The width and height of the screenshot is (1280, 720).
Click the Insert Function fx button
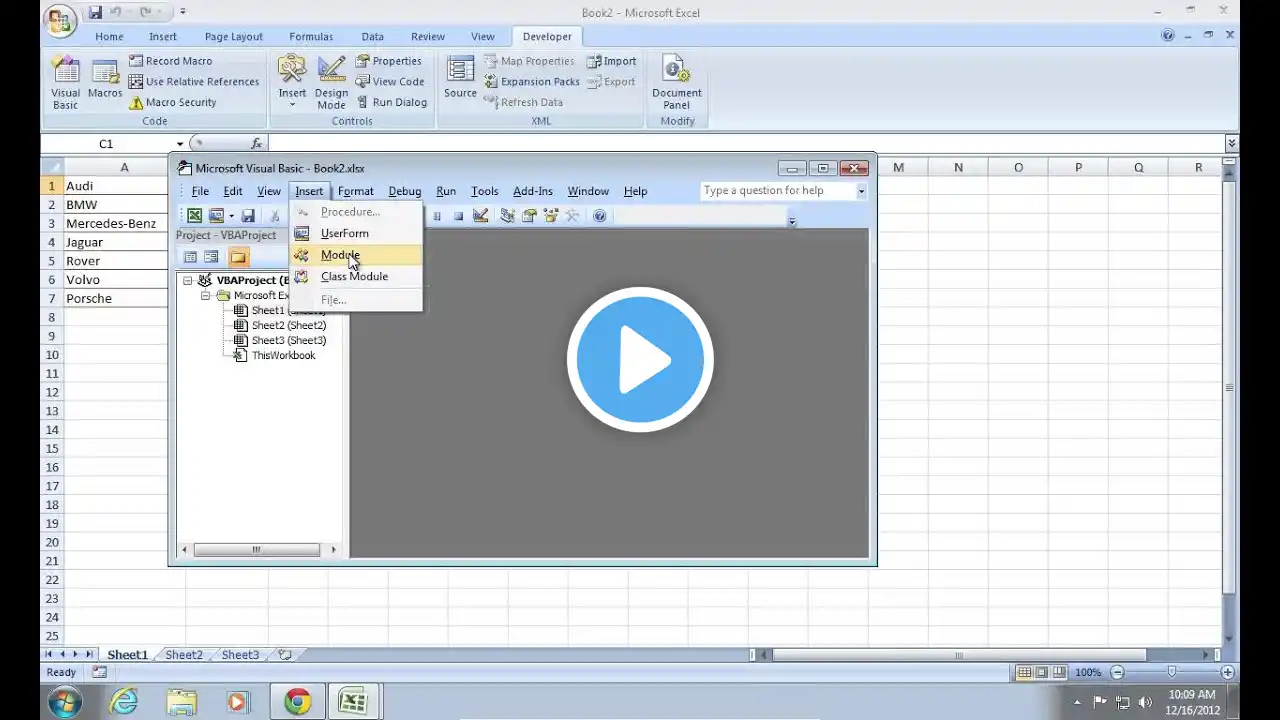(256, 144)
